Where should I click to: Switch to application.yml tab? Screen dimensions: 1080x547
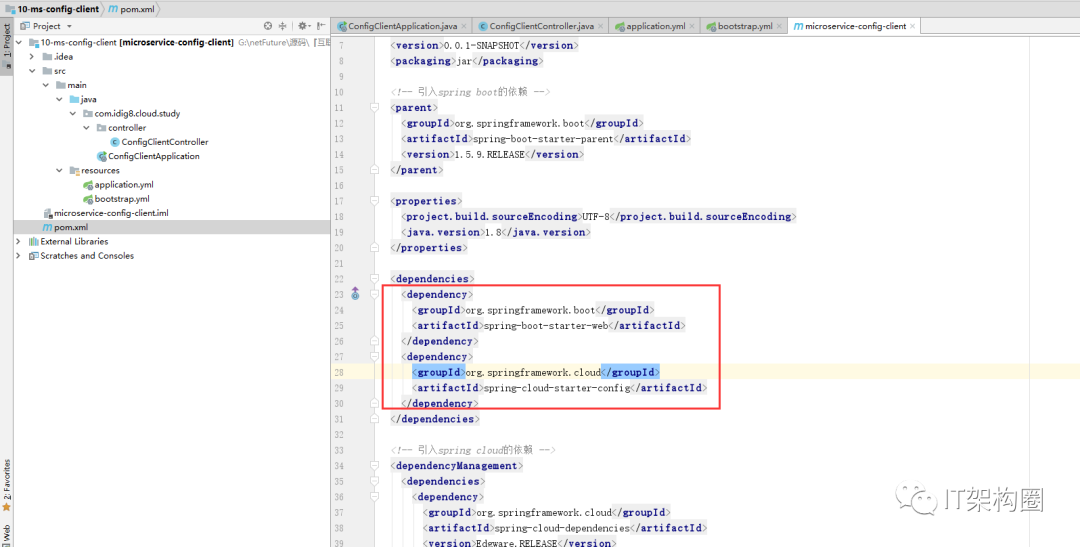(x=656, y=26)
